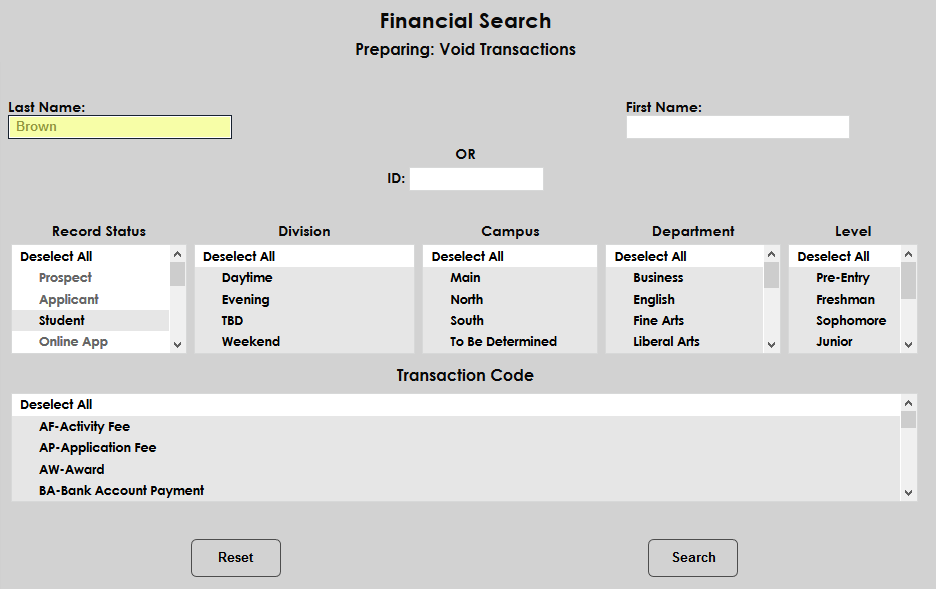The image size is (936, 589).
Task: Pick BA-Bank Account Payment code
Action: pos(122,491)
